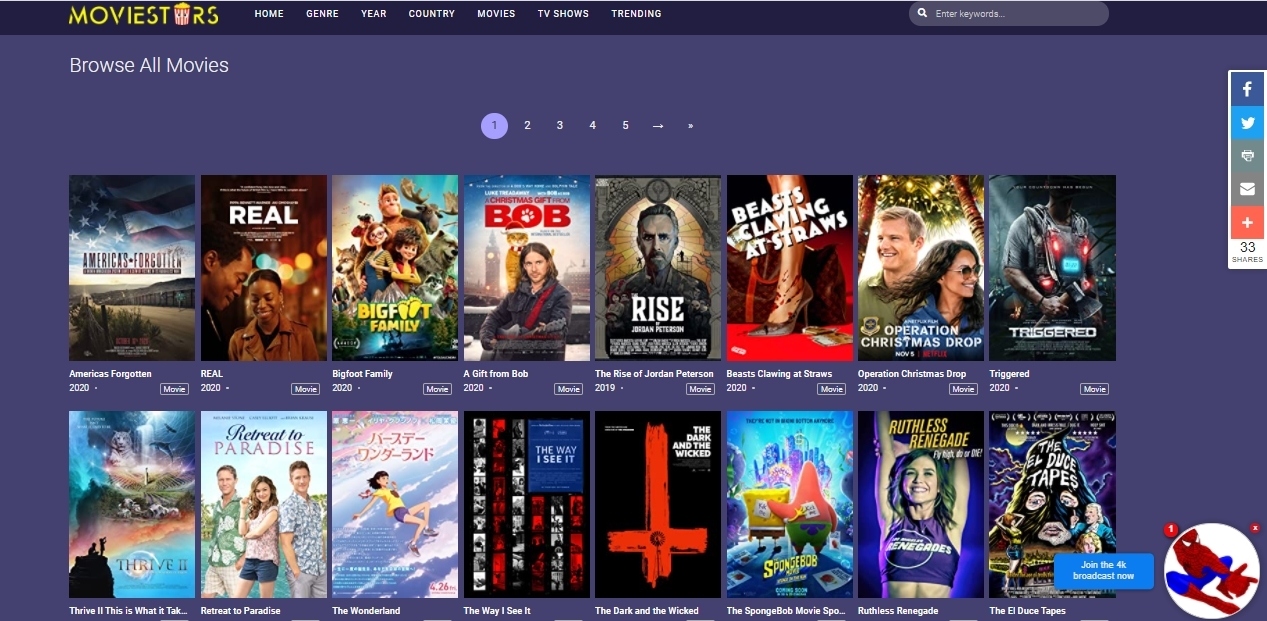
Task: Click the print icon in share sidebar
Action: (1247, 156)
